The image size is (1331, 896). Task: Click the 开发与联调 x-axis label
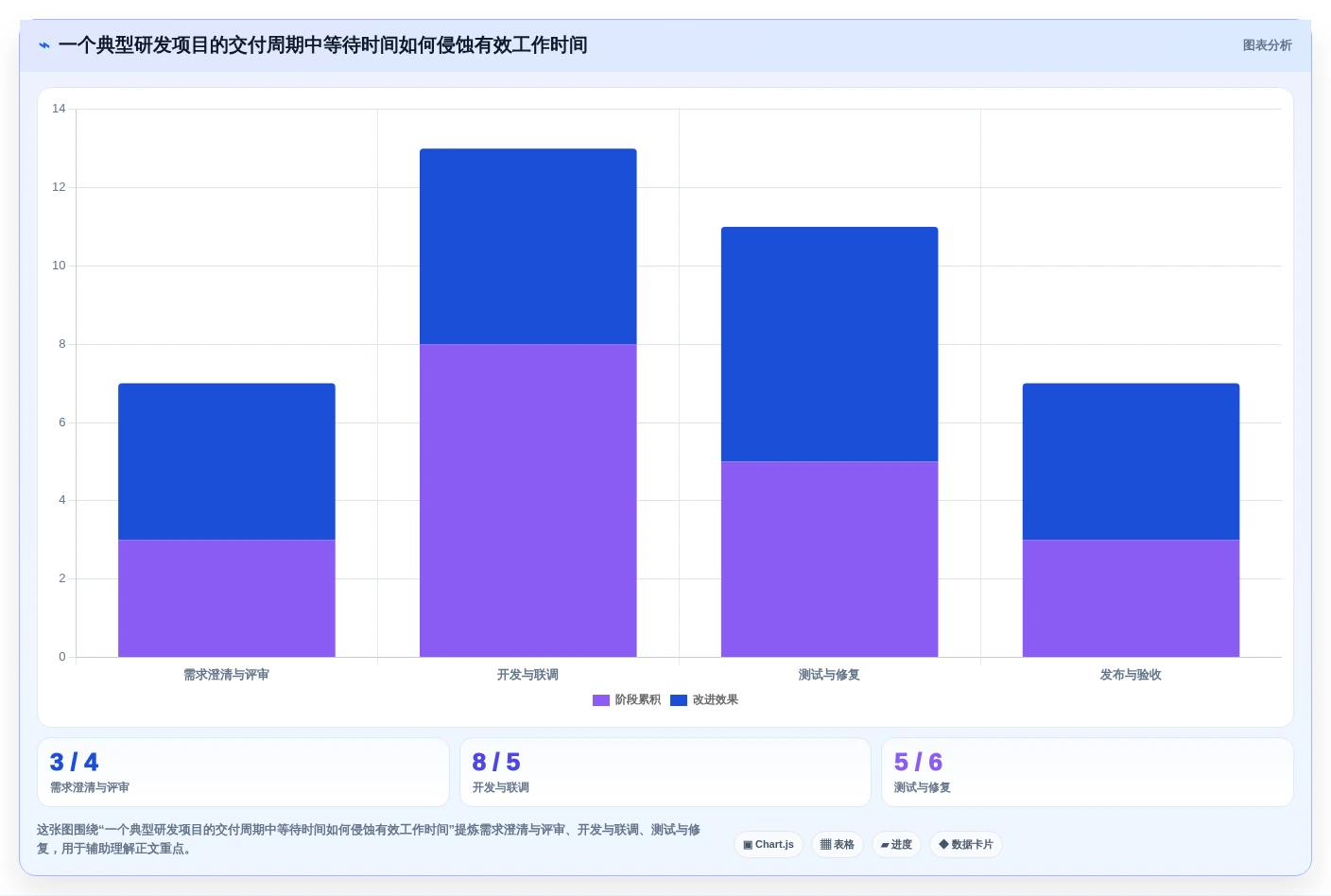click(x=528, y=675)
